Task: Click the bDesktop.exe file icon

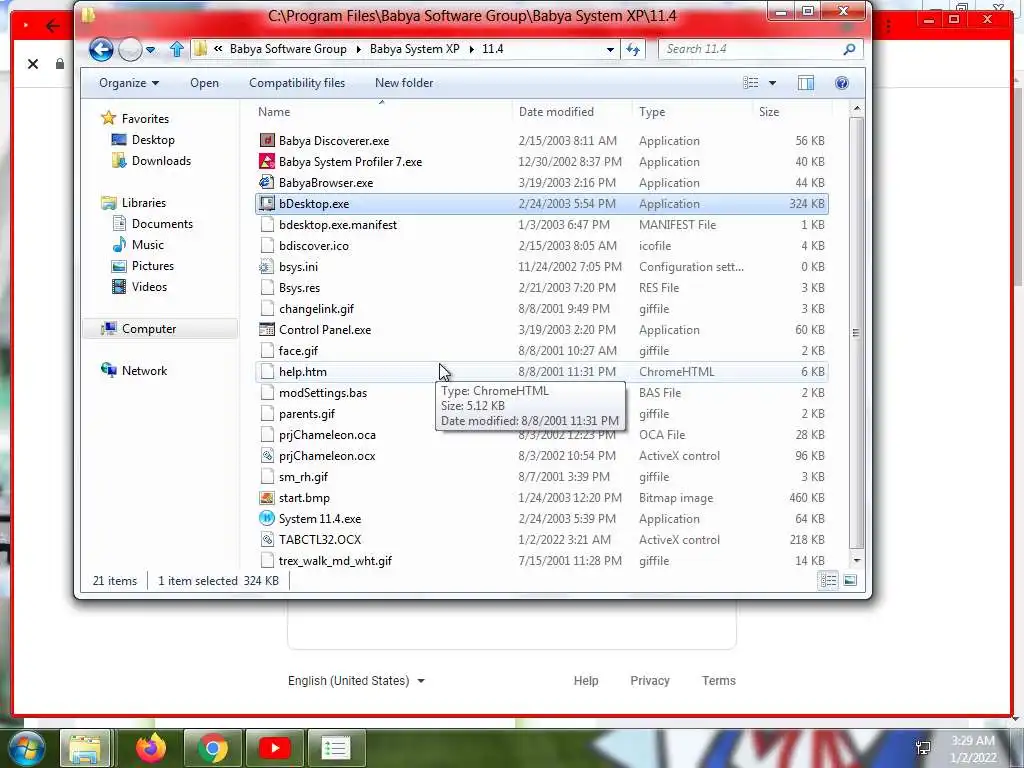Action: [x=266, y=203]
